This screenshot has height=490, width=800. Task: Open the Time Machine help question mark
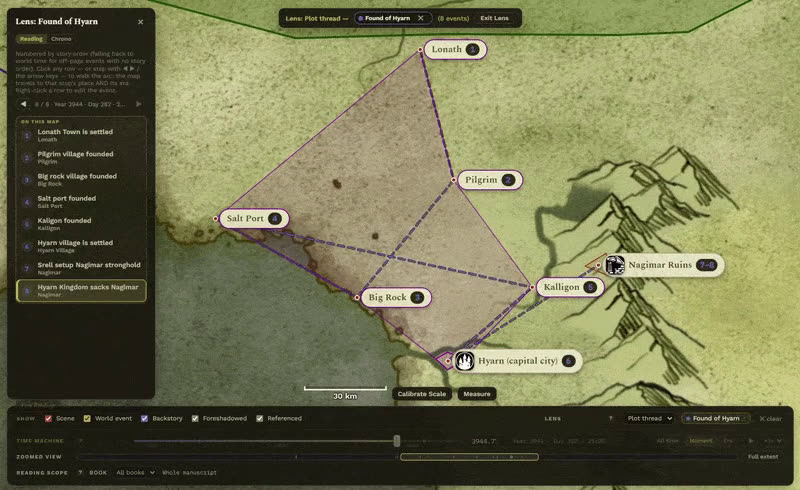click(x=81, y=441)
